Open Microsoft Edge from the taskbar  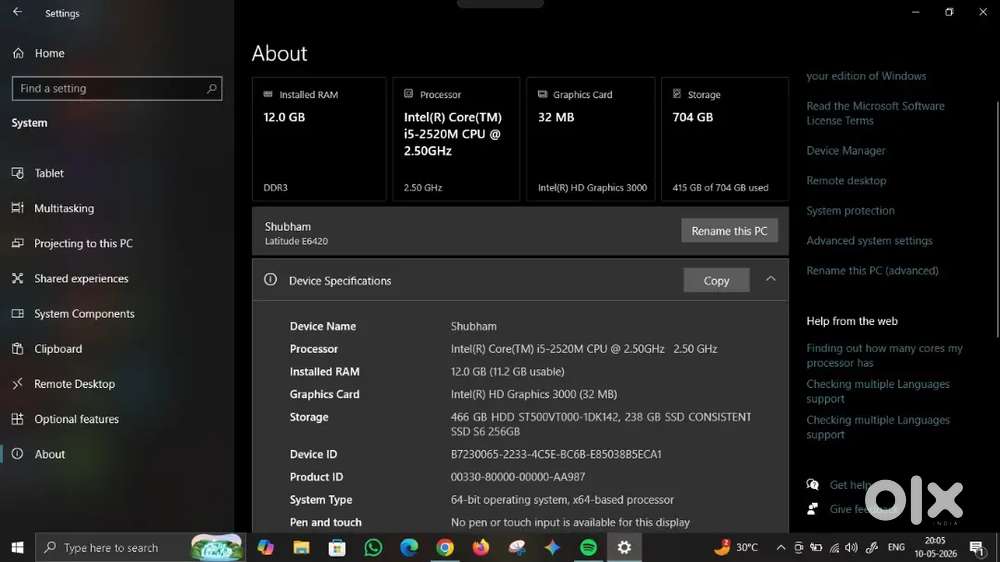pos(409,547)
